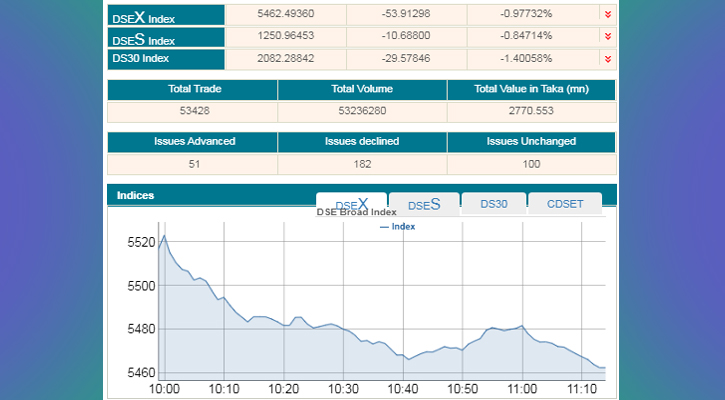
Task: Toggle the Index series legend in the chart
Action: pyautogui.click(x=397, y=227)
